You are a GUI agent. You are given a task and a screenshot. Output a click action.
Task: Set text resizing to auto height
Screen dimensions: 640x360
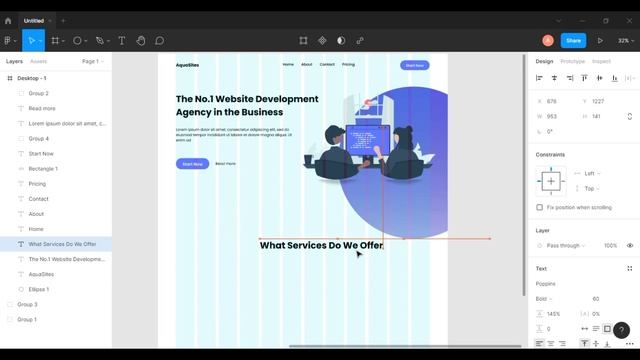596,329
